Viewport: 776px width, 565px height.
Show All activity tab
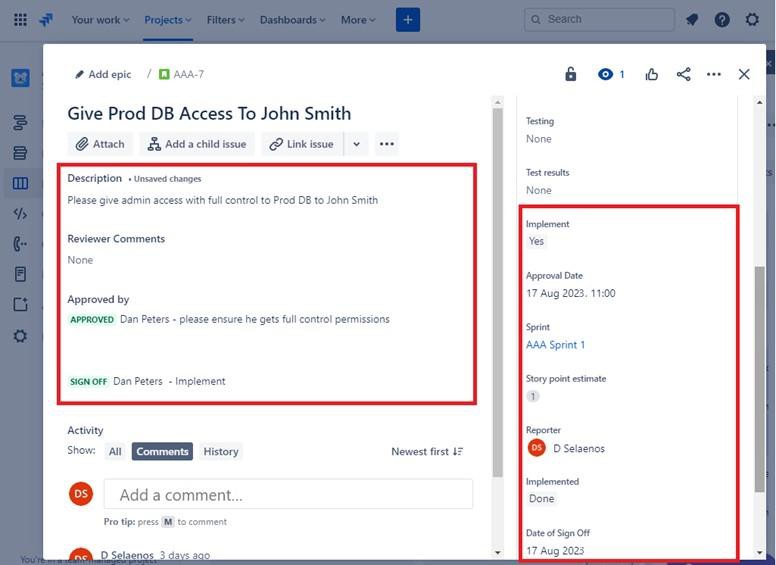pos(115,451)
